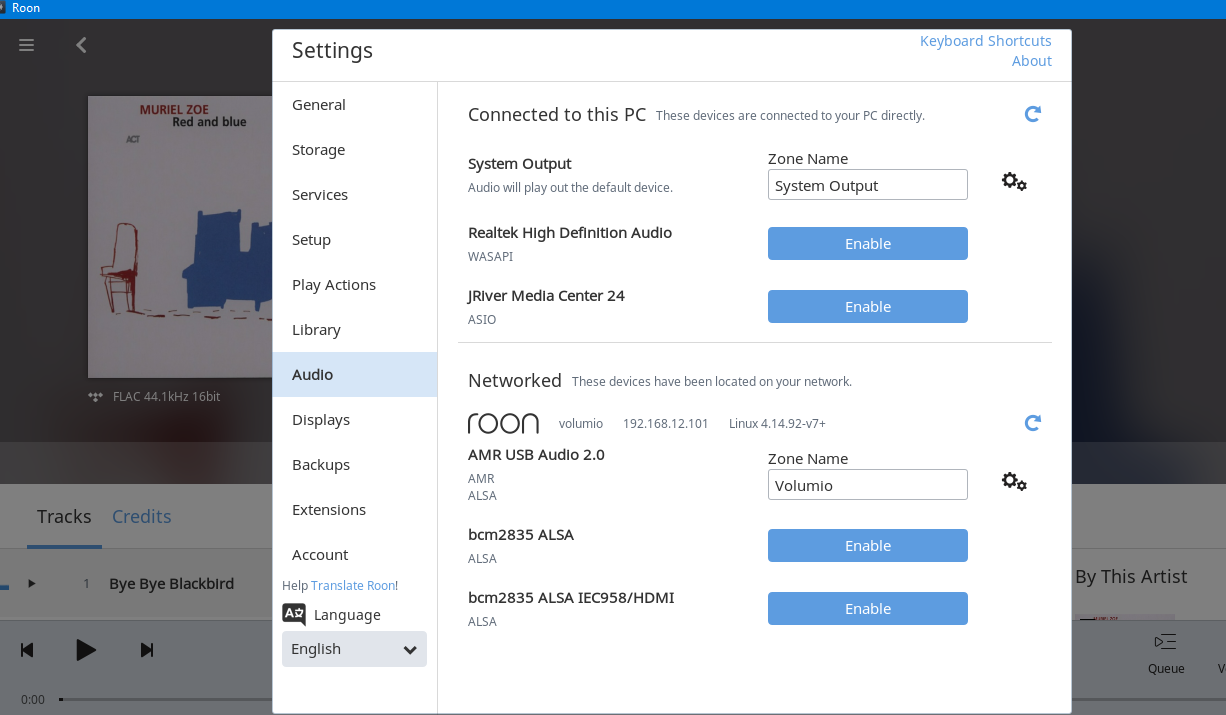Click the AMR USB Audio 2.0 device name

click(536, 455)
